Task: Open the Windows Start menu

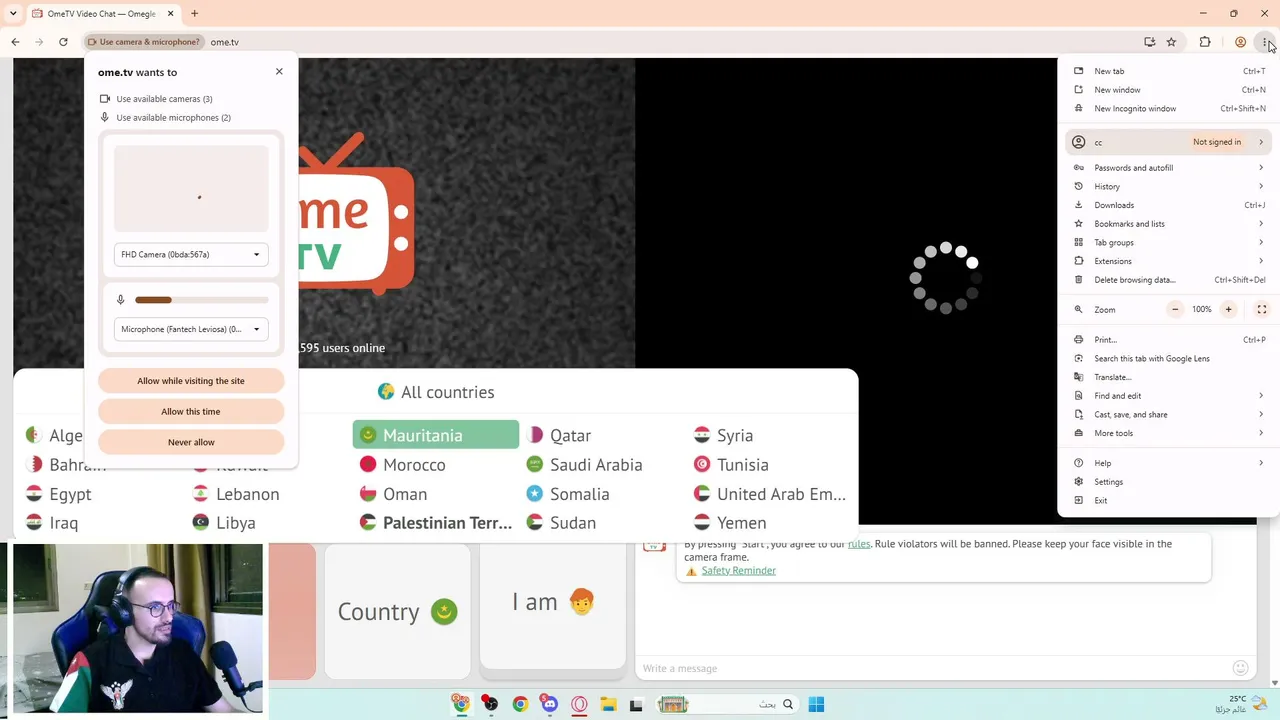Action: coord(816,704)
